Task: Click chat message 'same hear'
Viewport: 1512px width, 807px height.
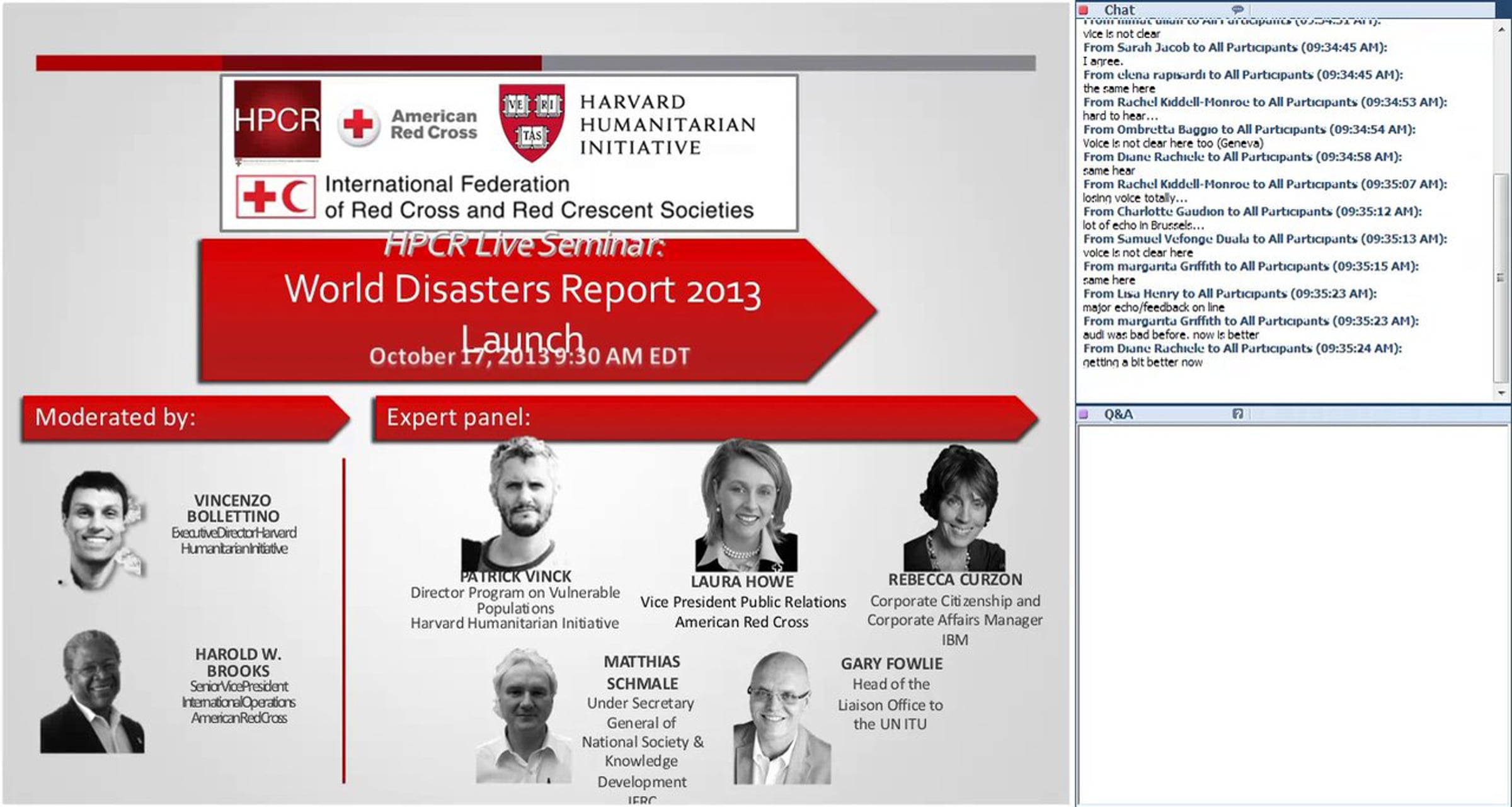Action: click(1109, 171)
